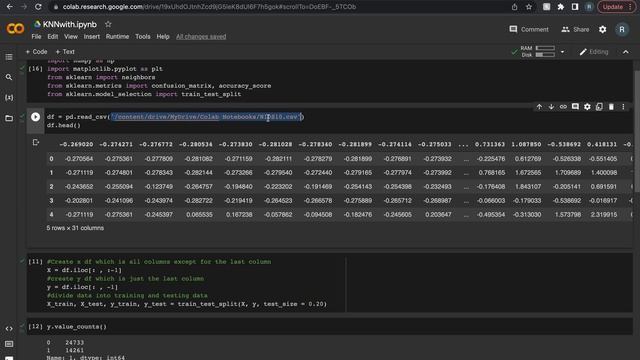640x360 pixels.
Task: Open the browser extensions puzzle icon
Action: 561,7
